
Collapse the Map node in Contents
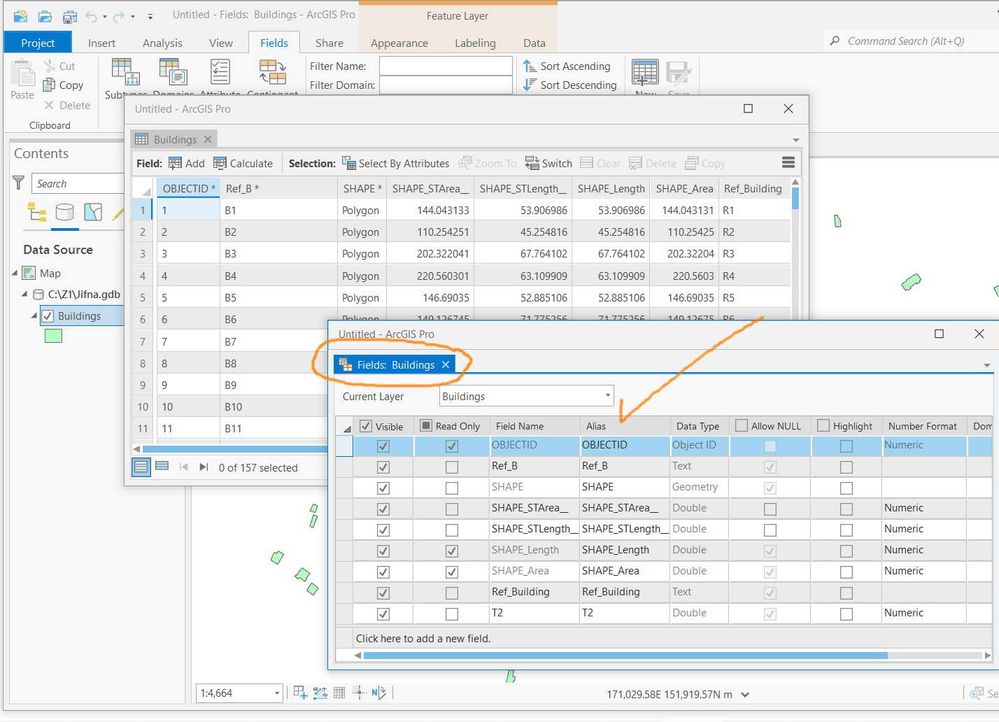coord(15,273)
